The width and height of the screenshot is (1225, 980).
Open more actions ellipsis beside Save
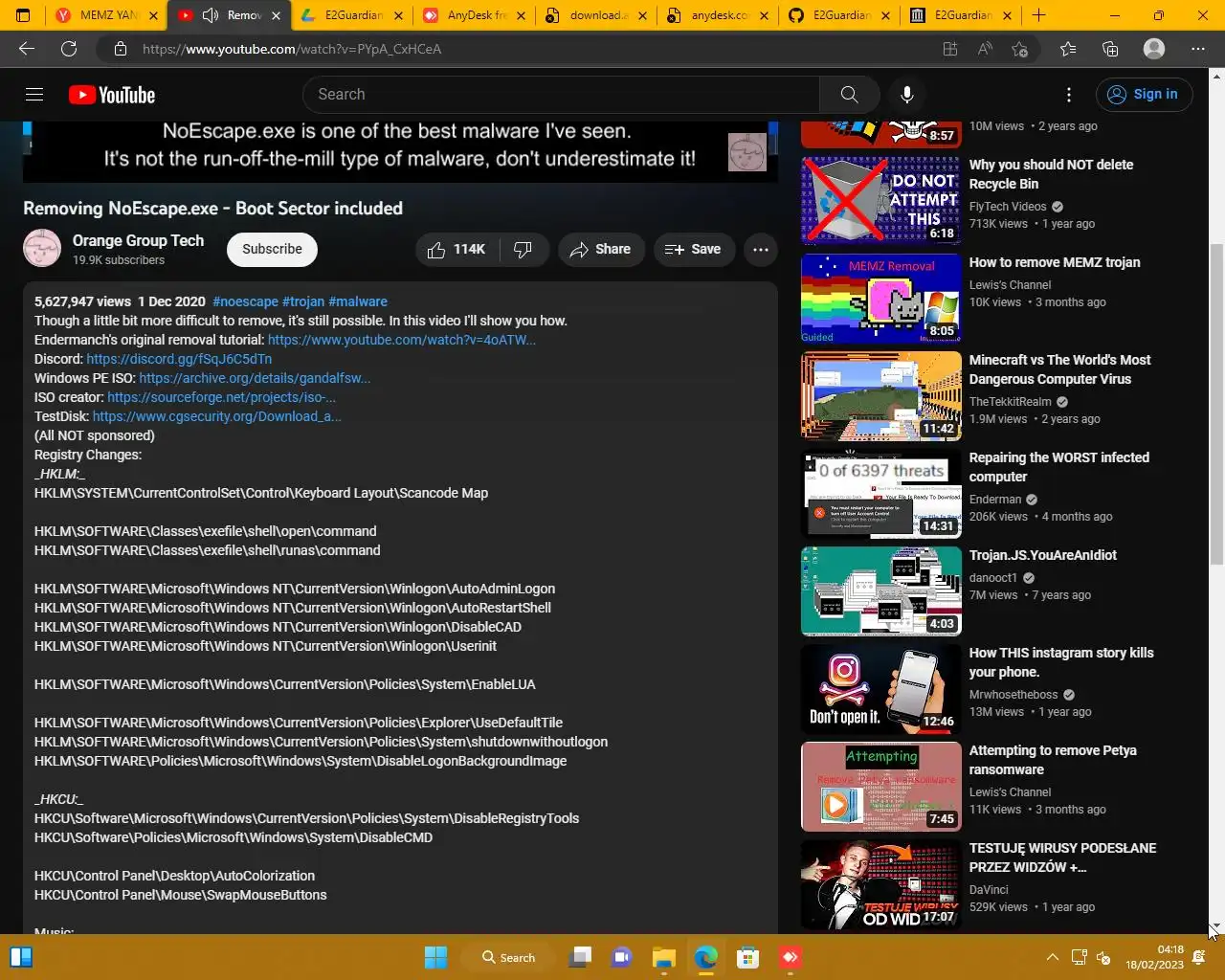tap(761, 249)
